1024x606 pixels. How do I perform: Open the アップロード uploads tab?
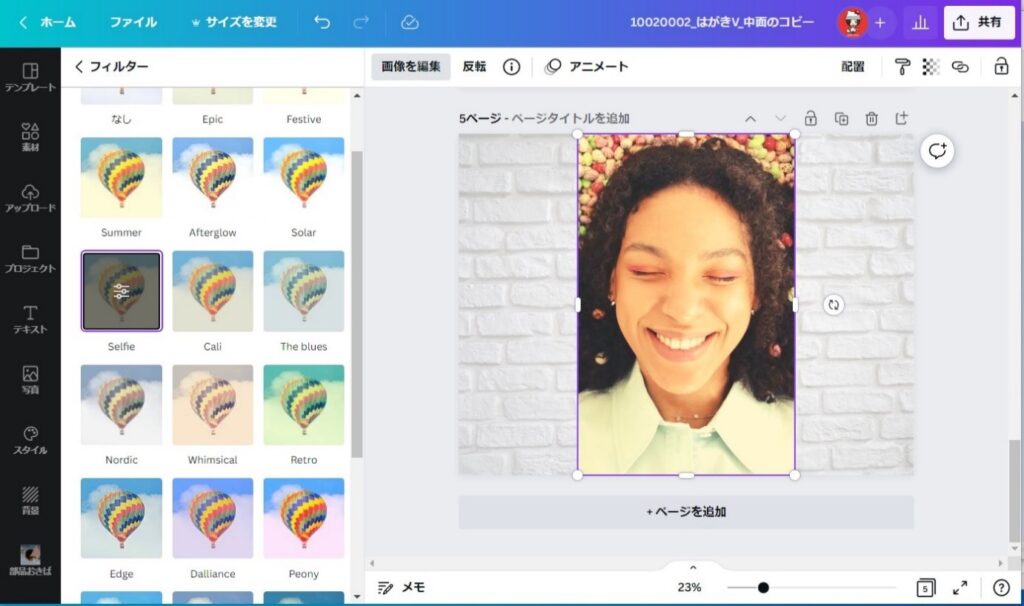30,198
